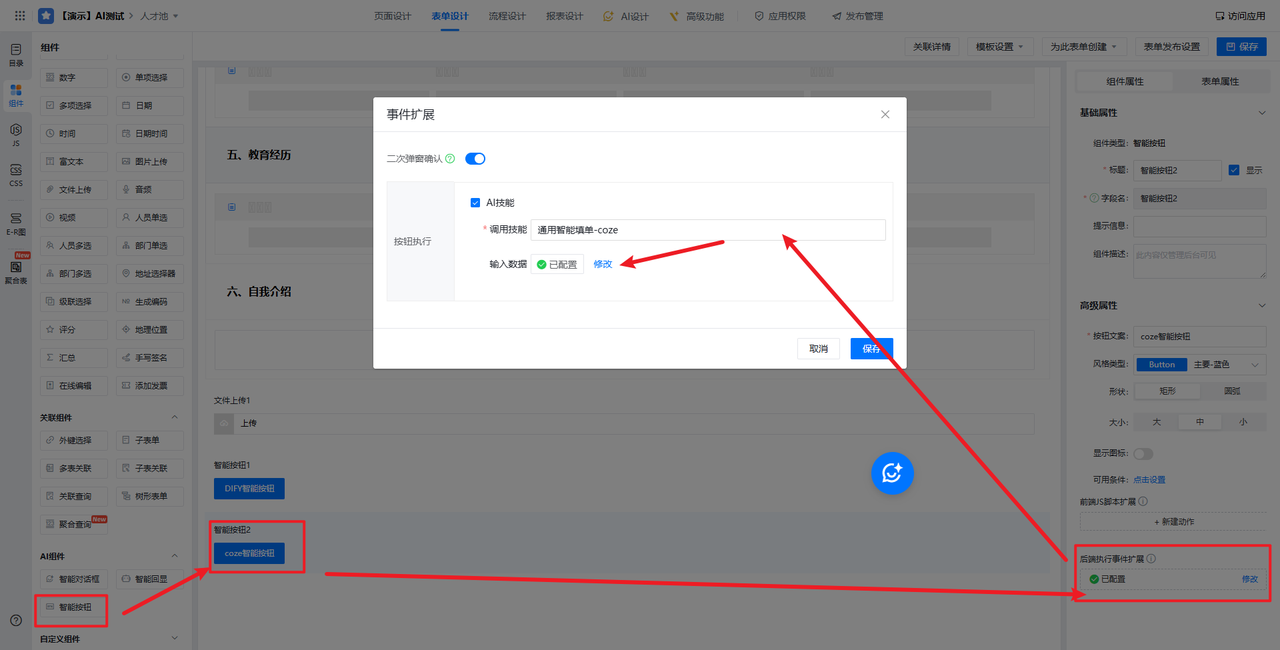Click the JS icon in left sidebar

[16, 133]
